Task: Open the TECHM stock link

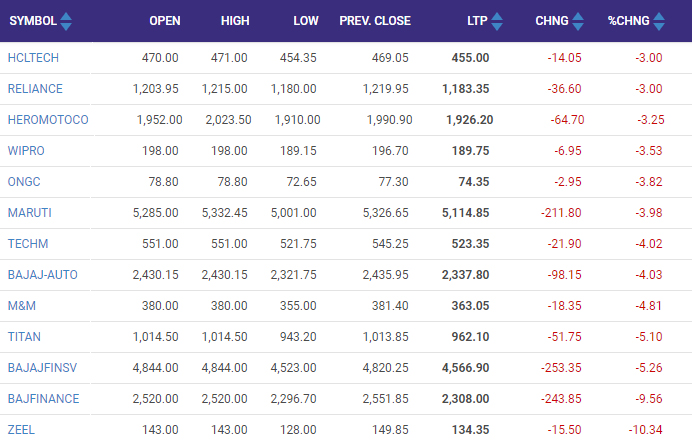Action: [x=27, y=244]
